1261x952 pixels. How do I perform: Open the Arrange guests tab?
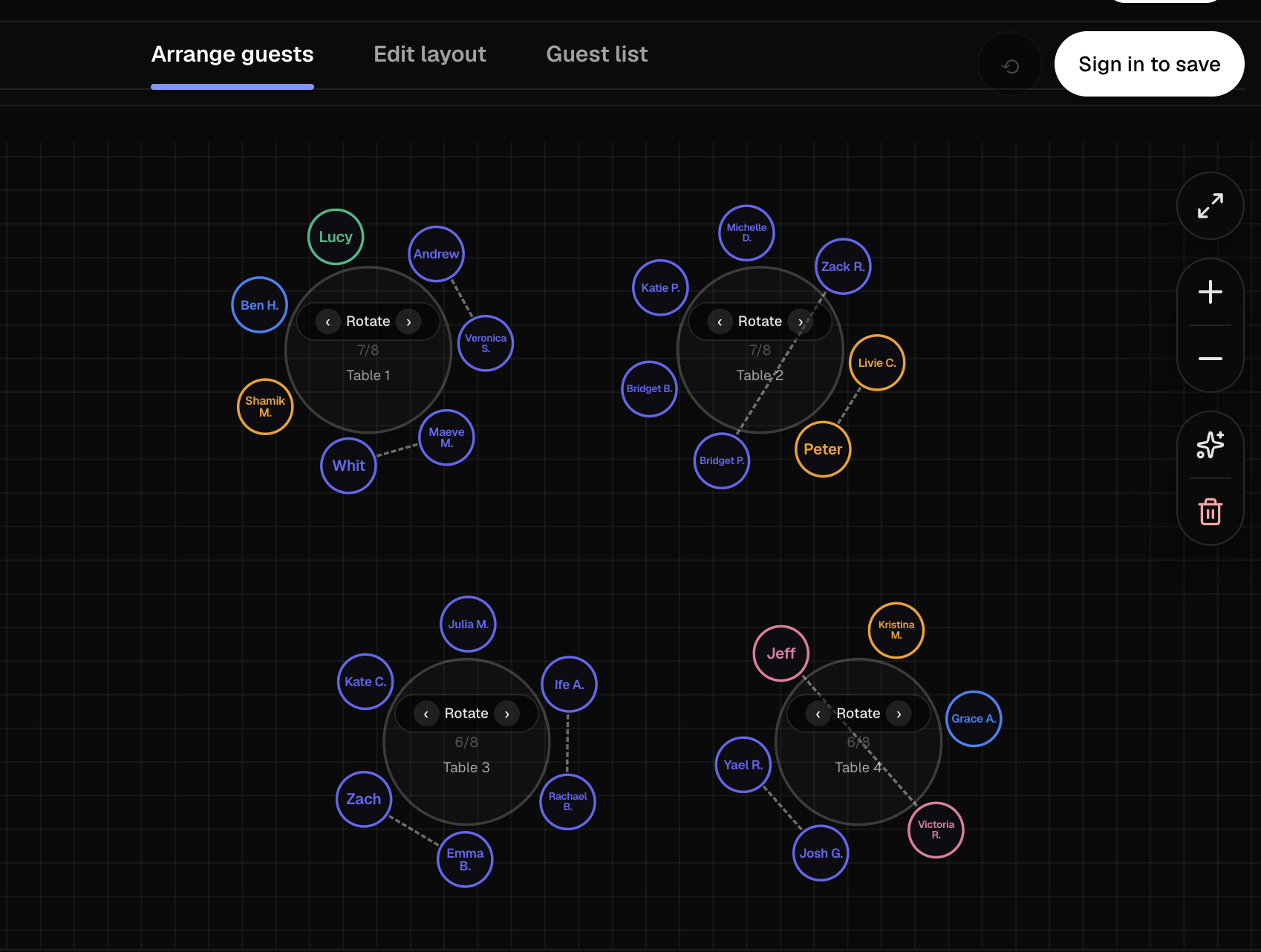tap(232, 54)
